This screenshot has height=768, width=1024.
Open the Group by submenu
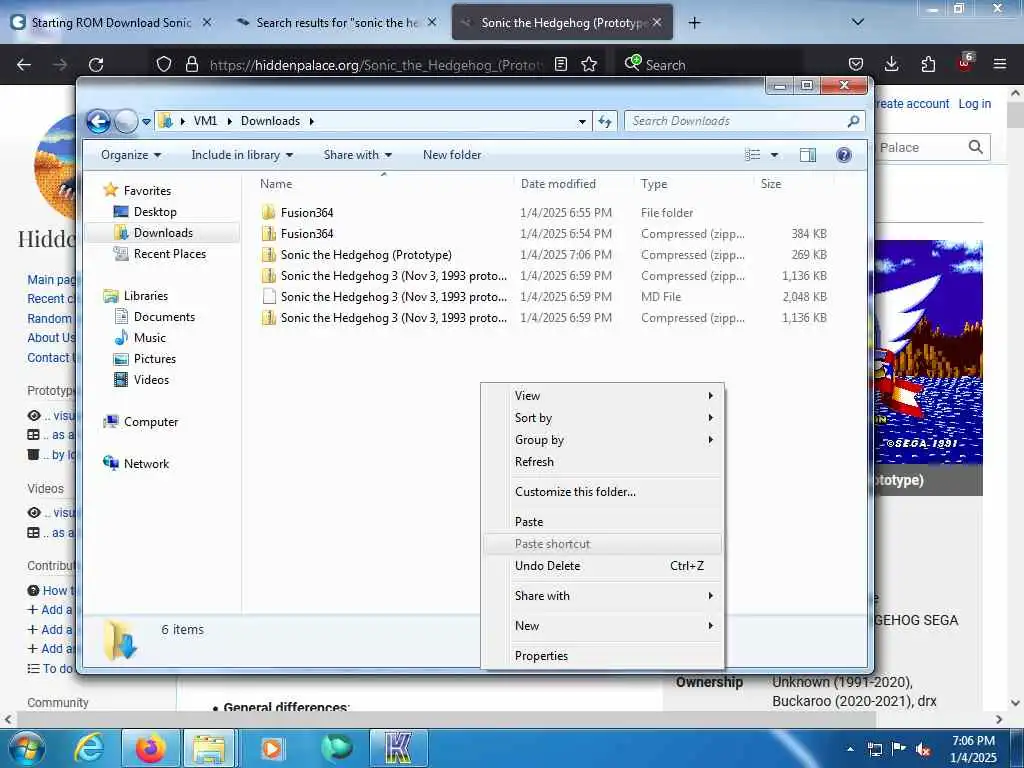(x=603, y=440)
